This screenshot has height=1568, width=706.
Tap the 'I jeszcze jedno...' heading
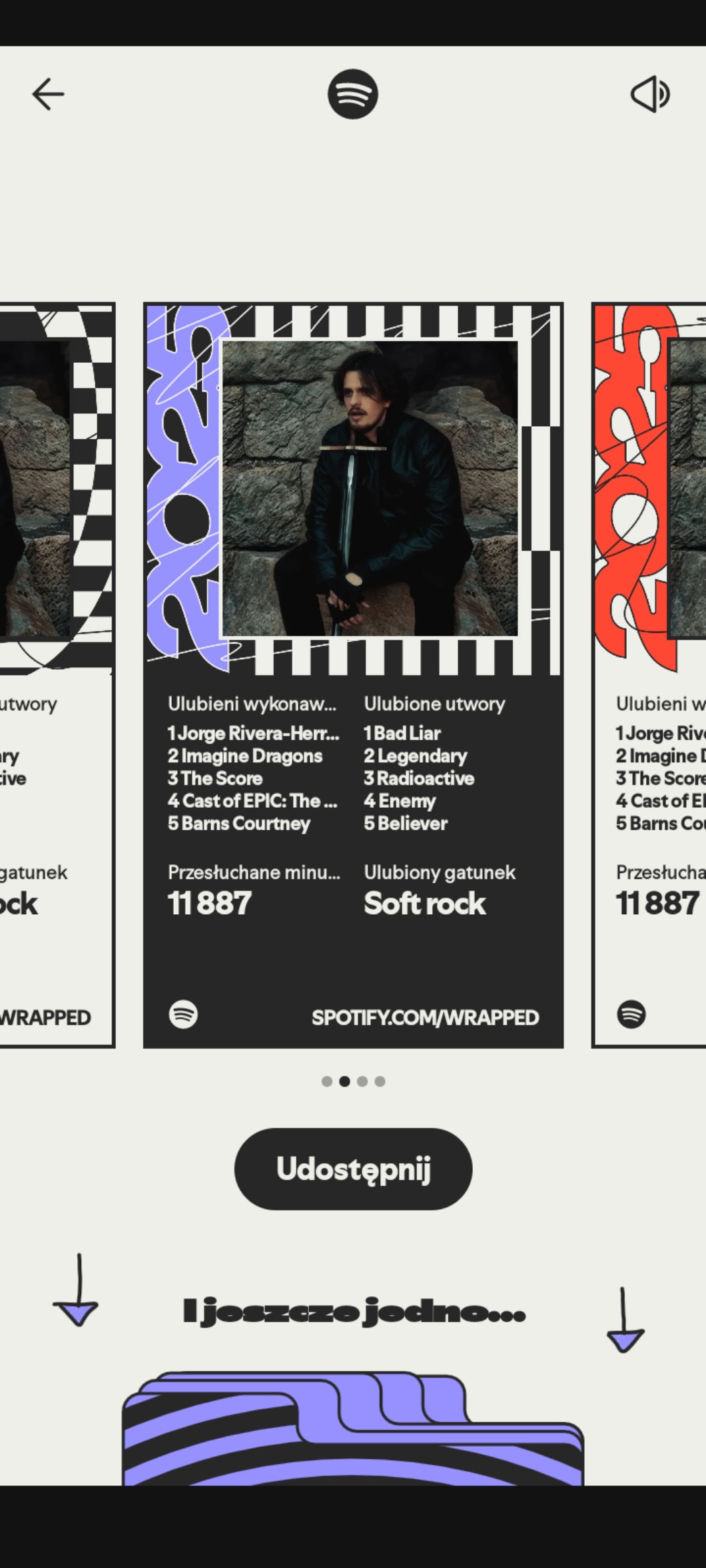tap(354, 1311)
